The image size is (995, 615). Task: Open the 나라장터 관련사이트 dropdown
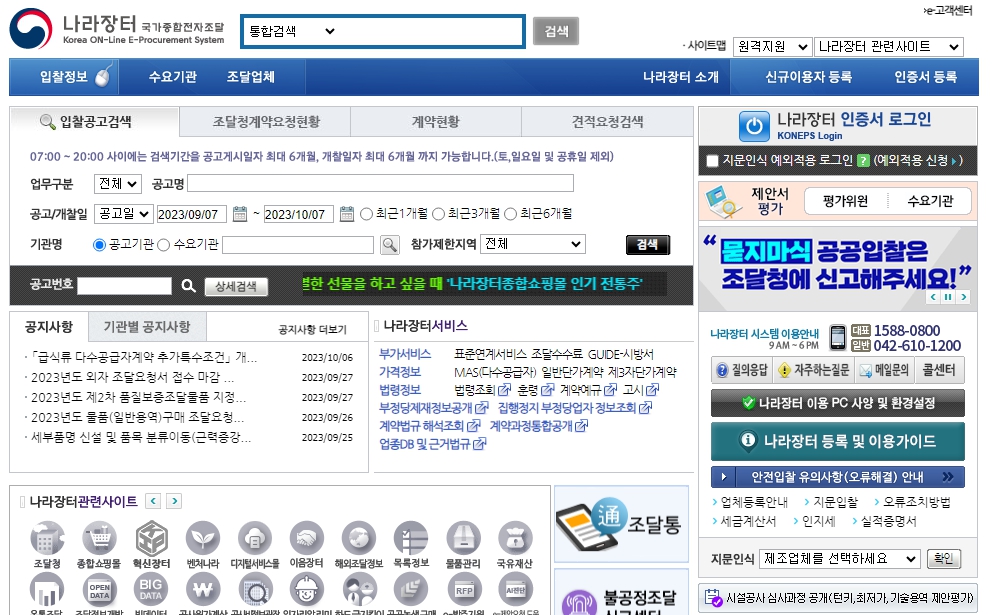888,47
